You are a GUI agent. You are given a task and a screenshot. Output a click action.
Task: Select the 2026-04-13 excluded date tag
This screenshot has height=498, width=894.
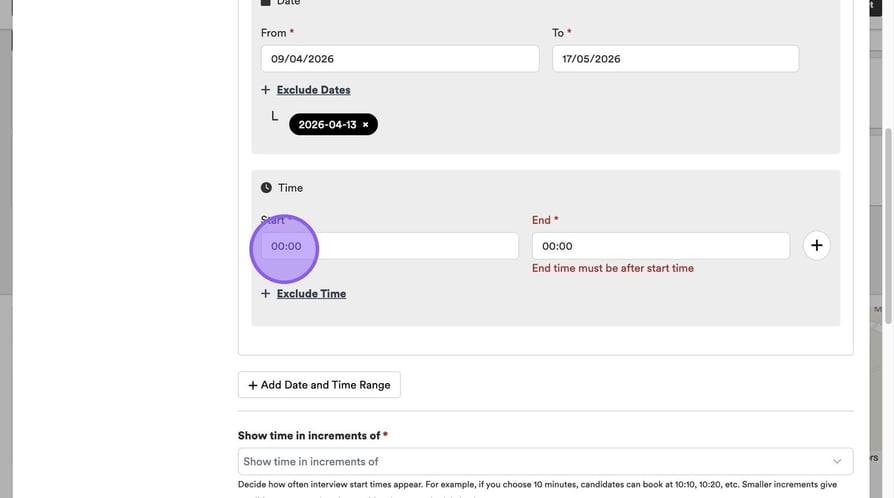pos(328,125)
